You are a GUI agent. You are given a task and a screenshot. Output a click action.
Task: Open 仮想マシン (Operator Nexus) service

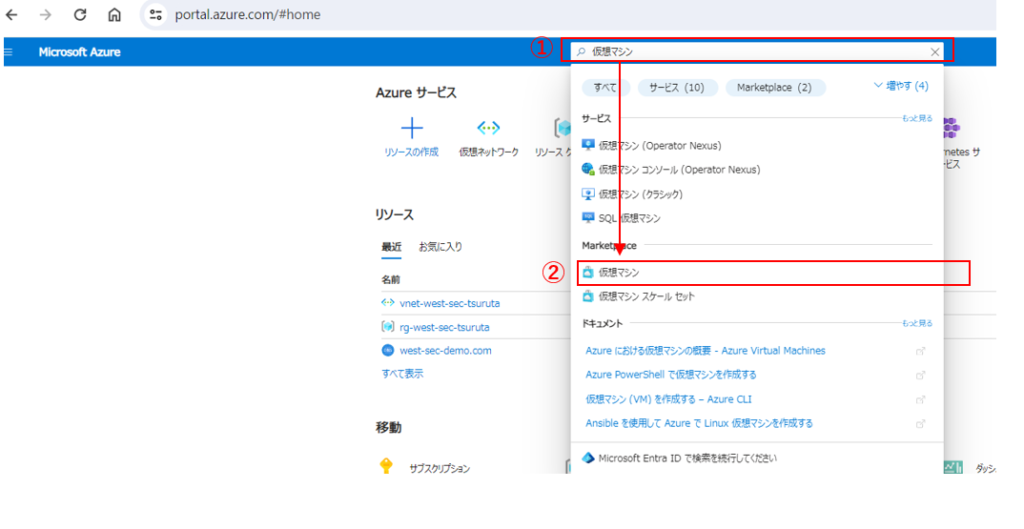click(x=660, y=146)
